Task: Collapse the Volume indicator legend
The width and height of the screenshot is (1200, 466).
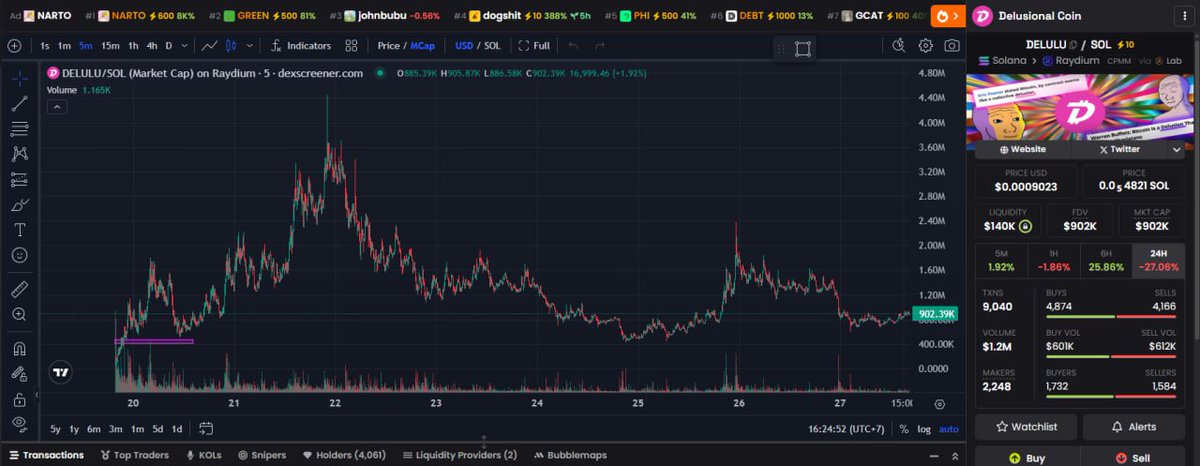Action: [x=56, y=106]
